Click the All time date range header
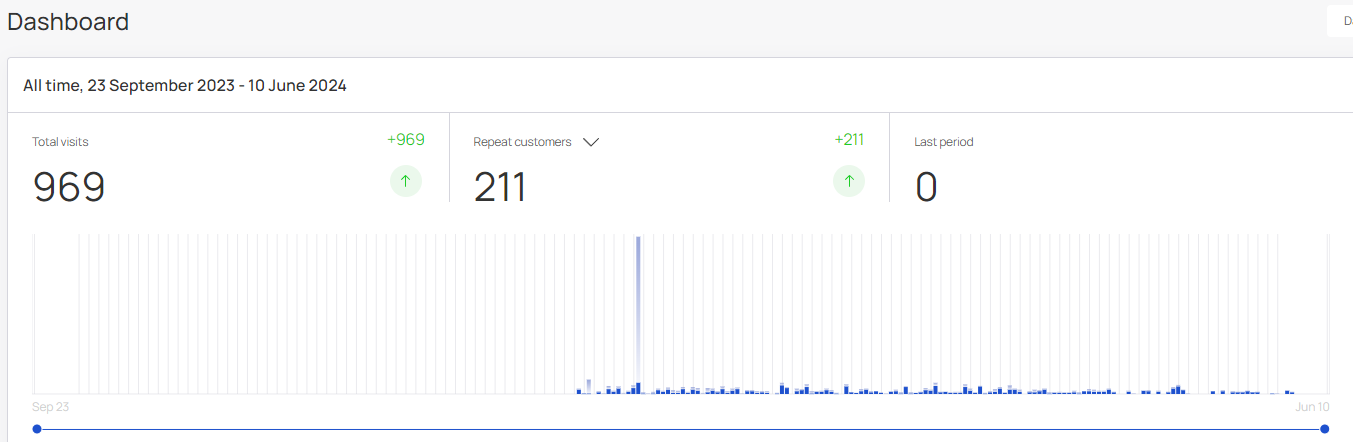The image size is (1353, 442). (x=185, y=86)
